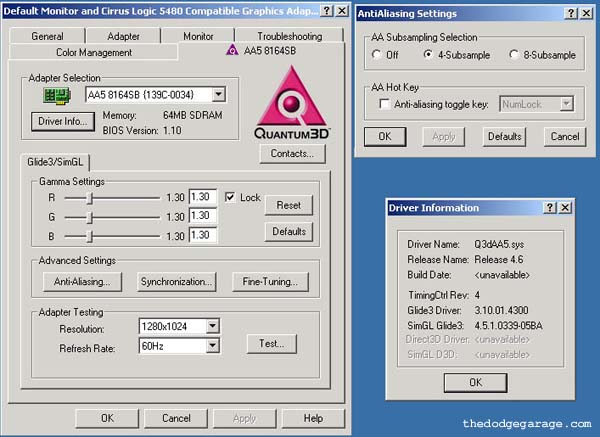This screenshot has width=600, height=437.
Task: Click the R gamma value input field
Action: [203, 197]
